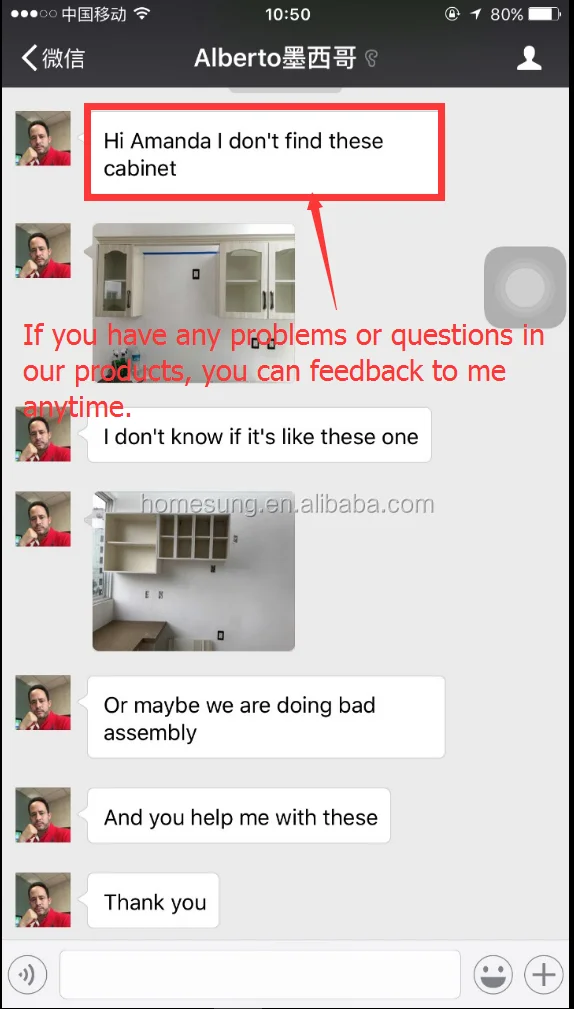Tap the AssistiveTouch floating button

point(524,287)
